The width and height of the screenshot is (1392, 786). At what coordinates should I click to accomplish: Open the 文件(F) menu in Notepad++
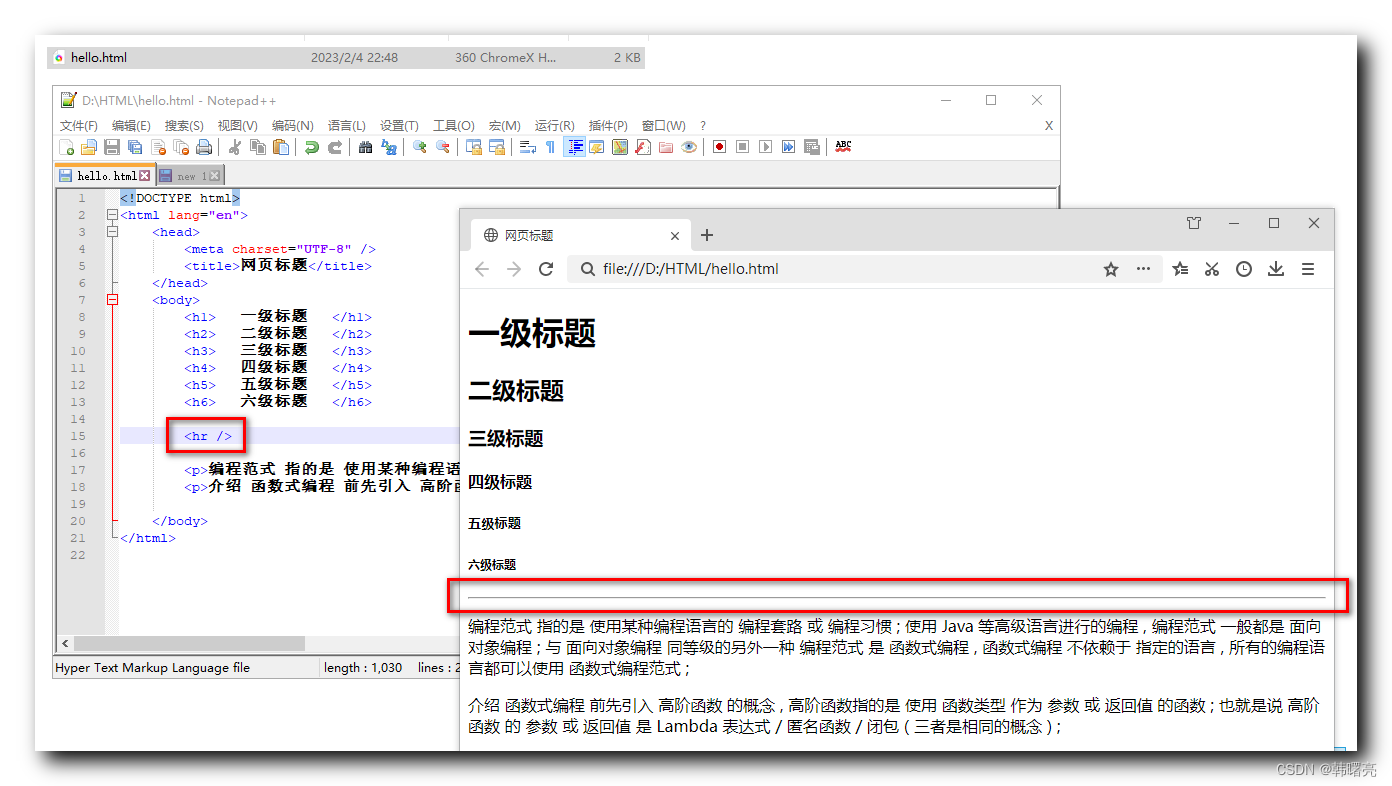(x=79, y=125)
